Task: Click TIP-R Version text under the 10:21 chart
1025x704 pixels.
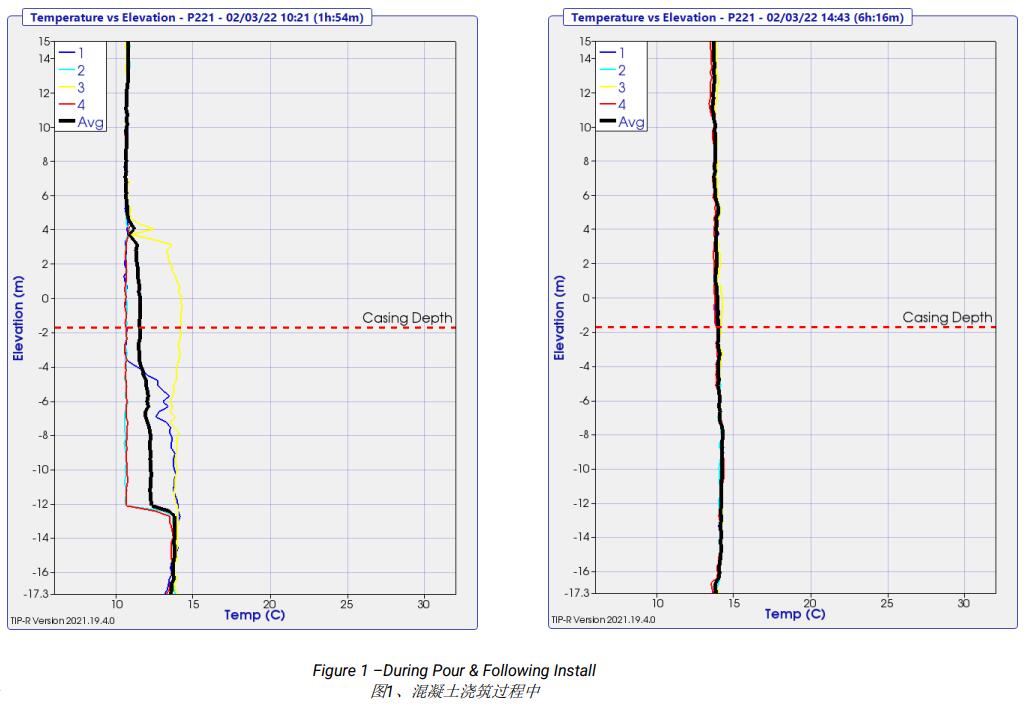Action: [x=62, y=620]
